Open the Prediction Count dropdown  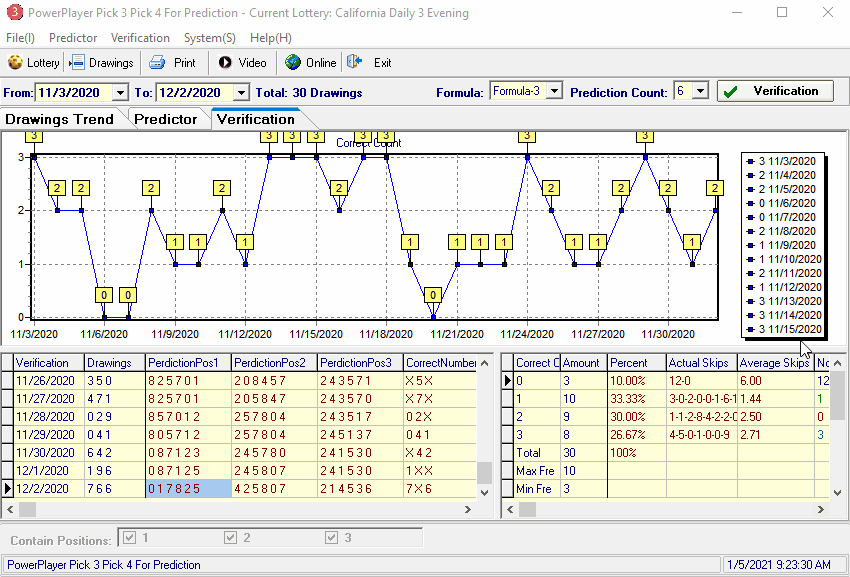[x=700, y=91]
